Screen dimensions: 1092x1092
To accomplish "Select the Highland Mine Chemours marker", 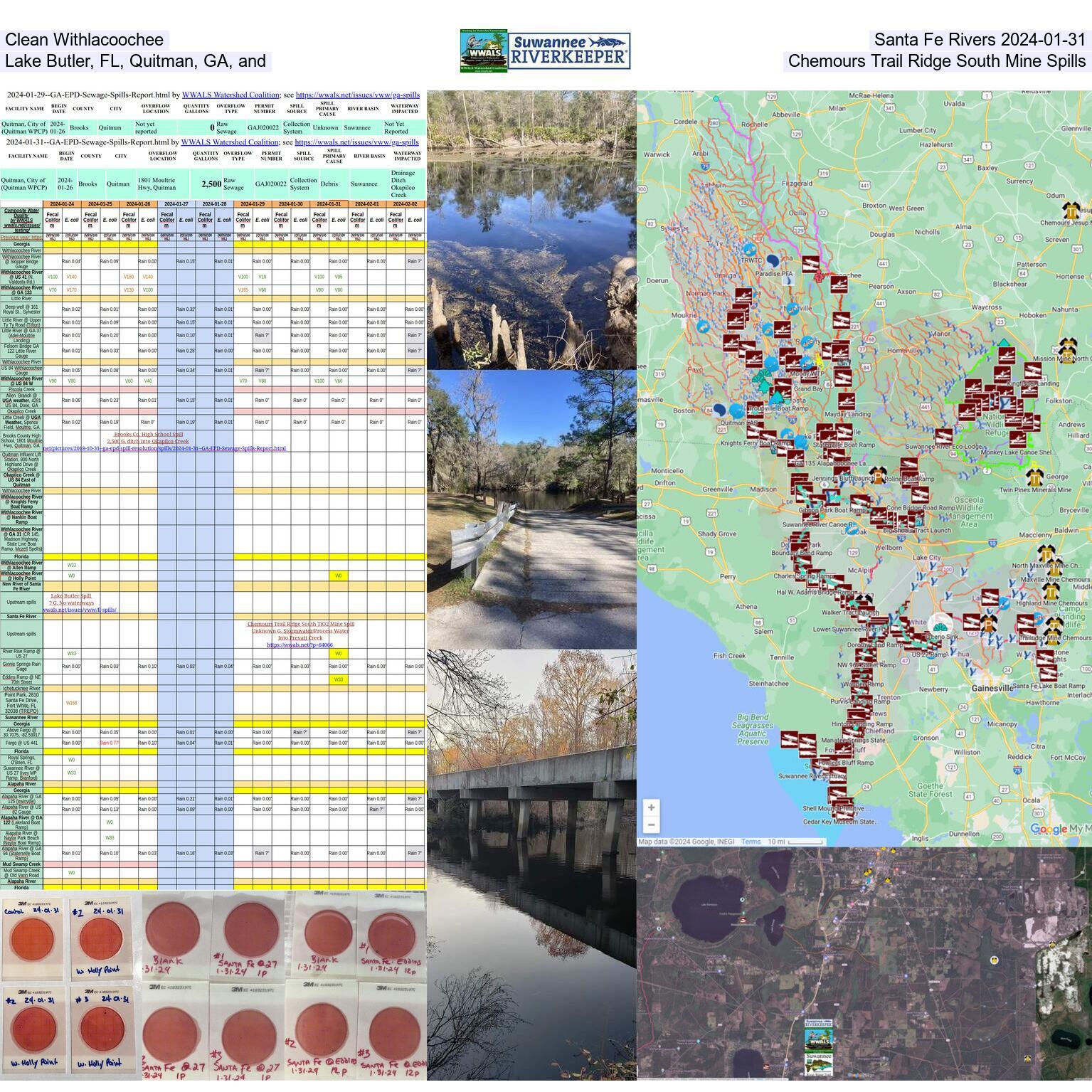I will pos(1051,592).
